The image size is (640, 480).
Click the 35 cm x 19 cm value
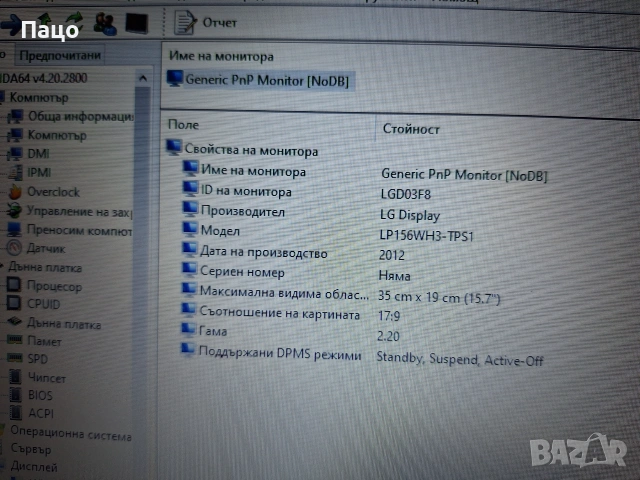tap(439, 298)
